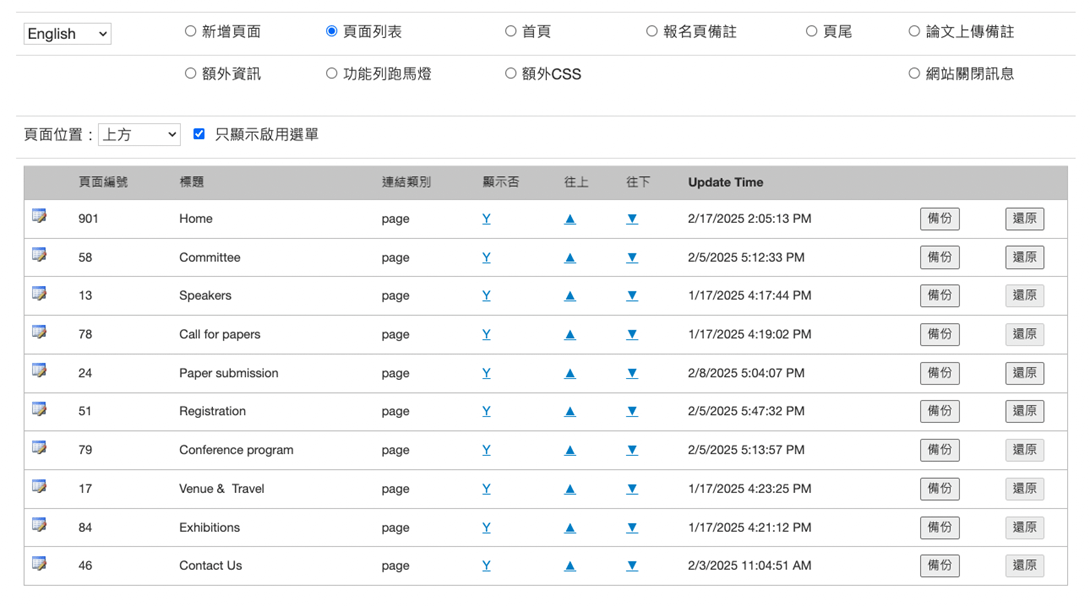Move Call for papers up with arrow
Viewport: 1090px width, 606px height.
click(570, 335)
